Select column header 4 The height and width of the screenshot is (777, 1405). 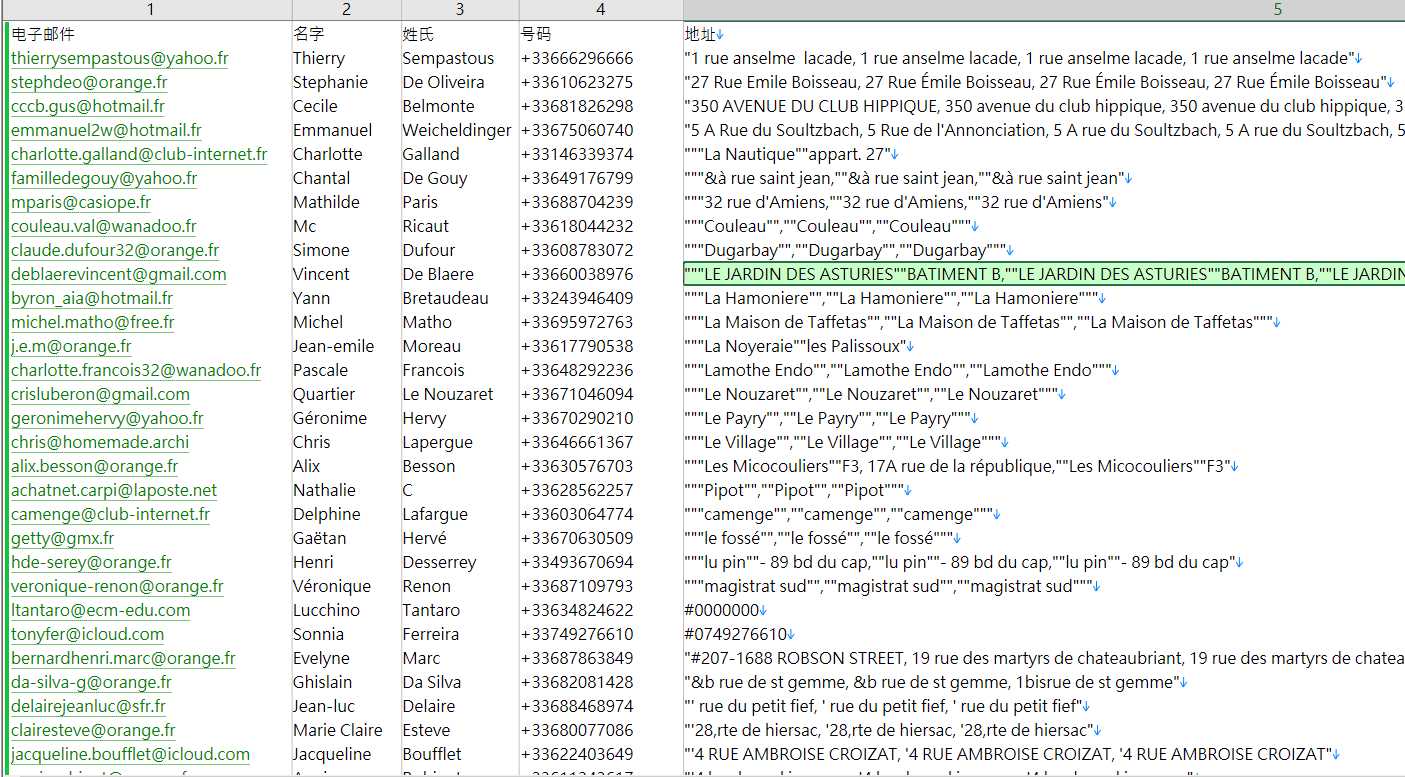coord(601,10)
